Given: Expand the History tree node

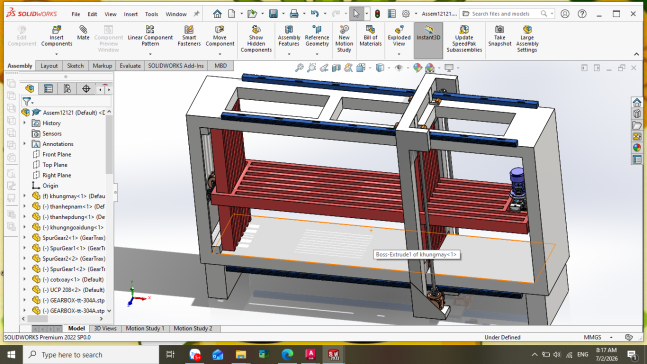Looking at the screenshot, I should [24, 123].
